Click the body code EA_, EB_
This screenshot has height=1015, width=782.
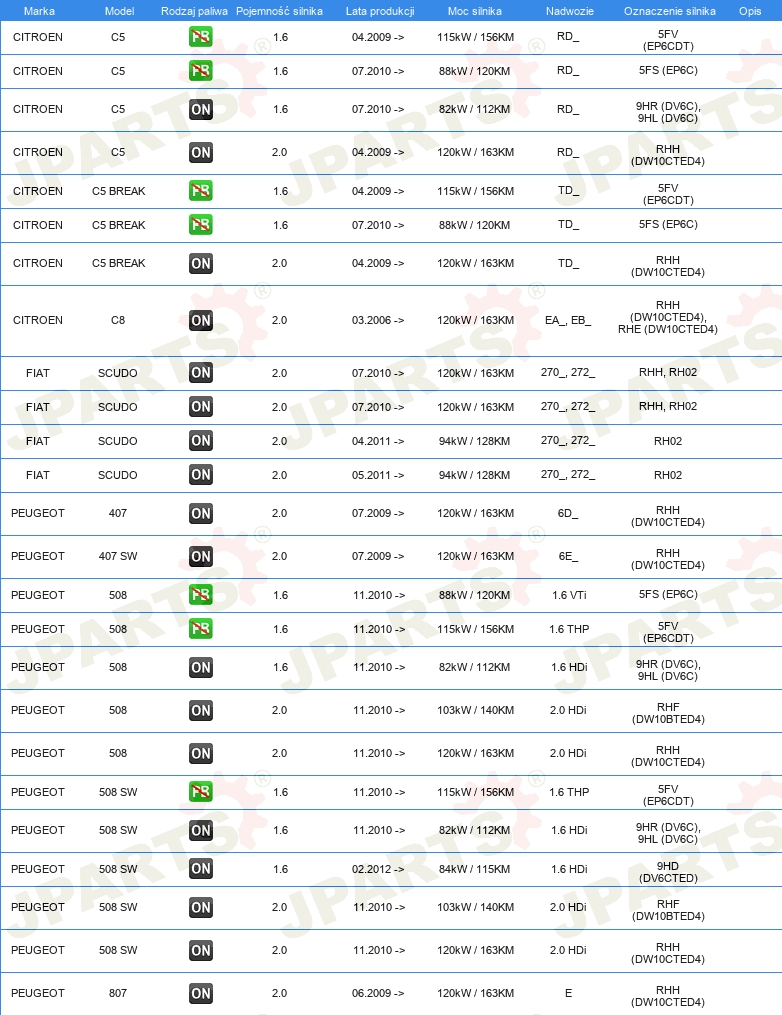pyautogui.click(x=568, y=320)
